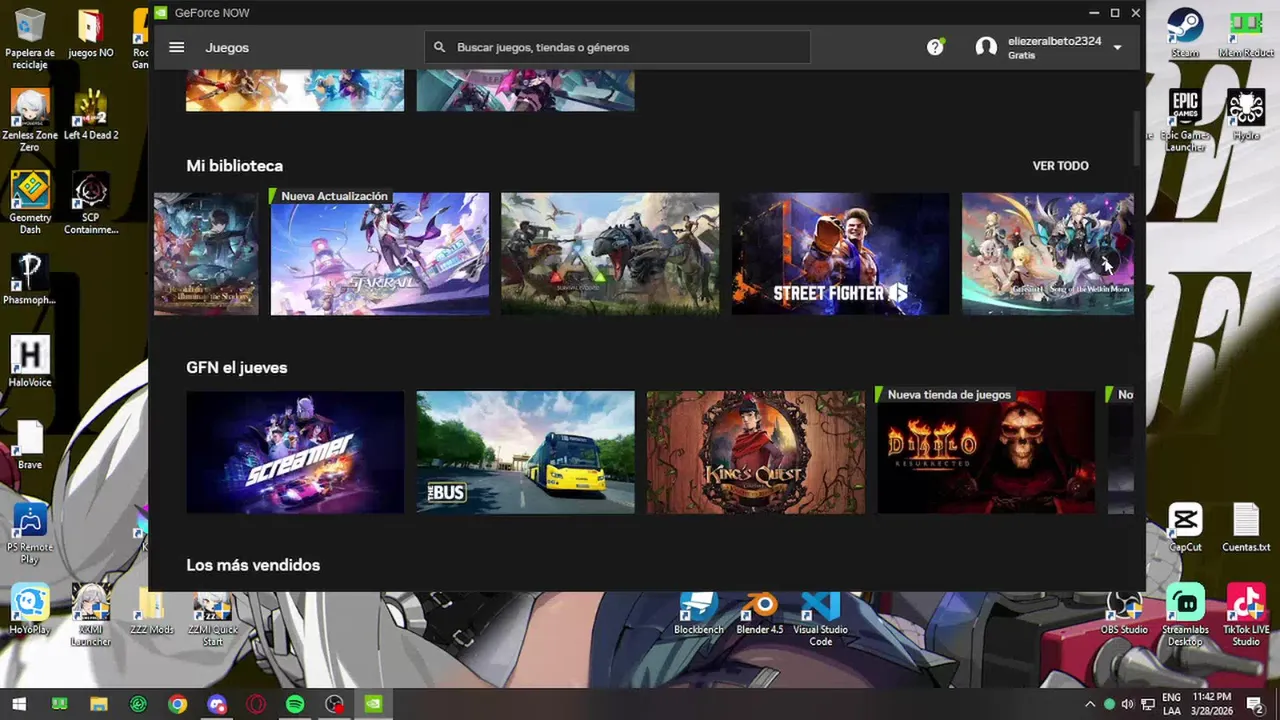Open PS Remote Play shortcut
This screenshot has width=1280, height=720.
pos(30,533)
